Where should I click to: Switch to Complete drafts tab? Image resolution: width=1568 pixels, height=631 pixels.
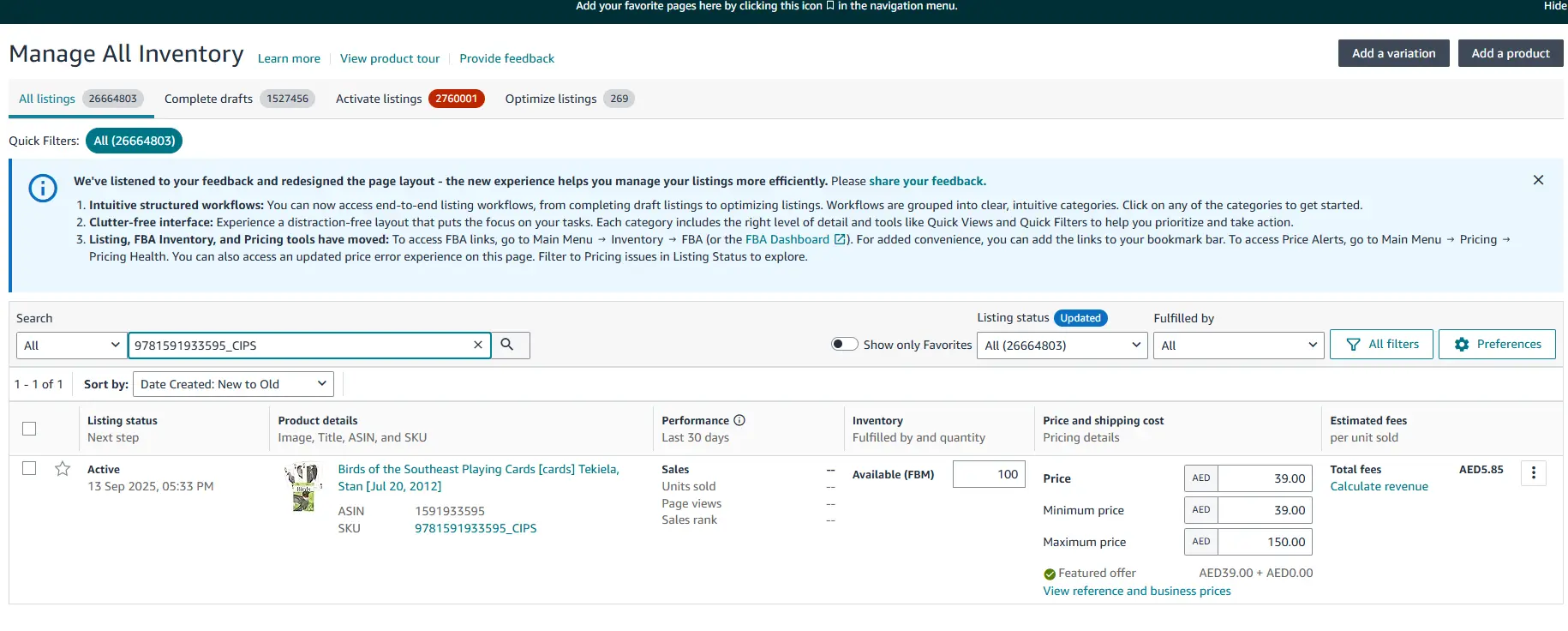pyautogui.click(x=239, y=99)
